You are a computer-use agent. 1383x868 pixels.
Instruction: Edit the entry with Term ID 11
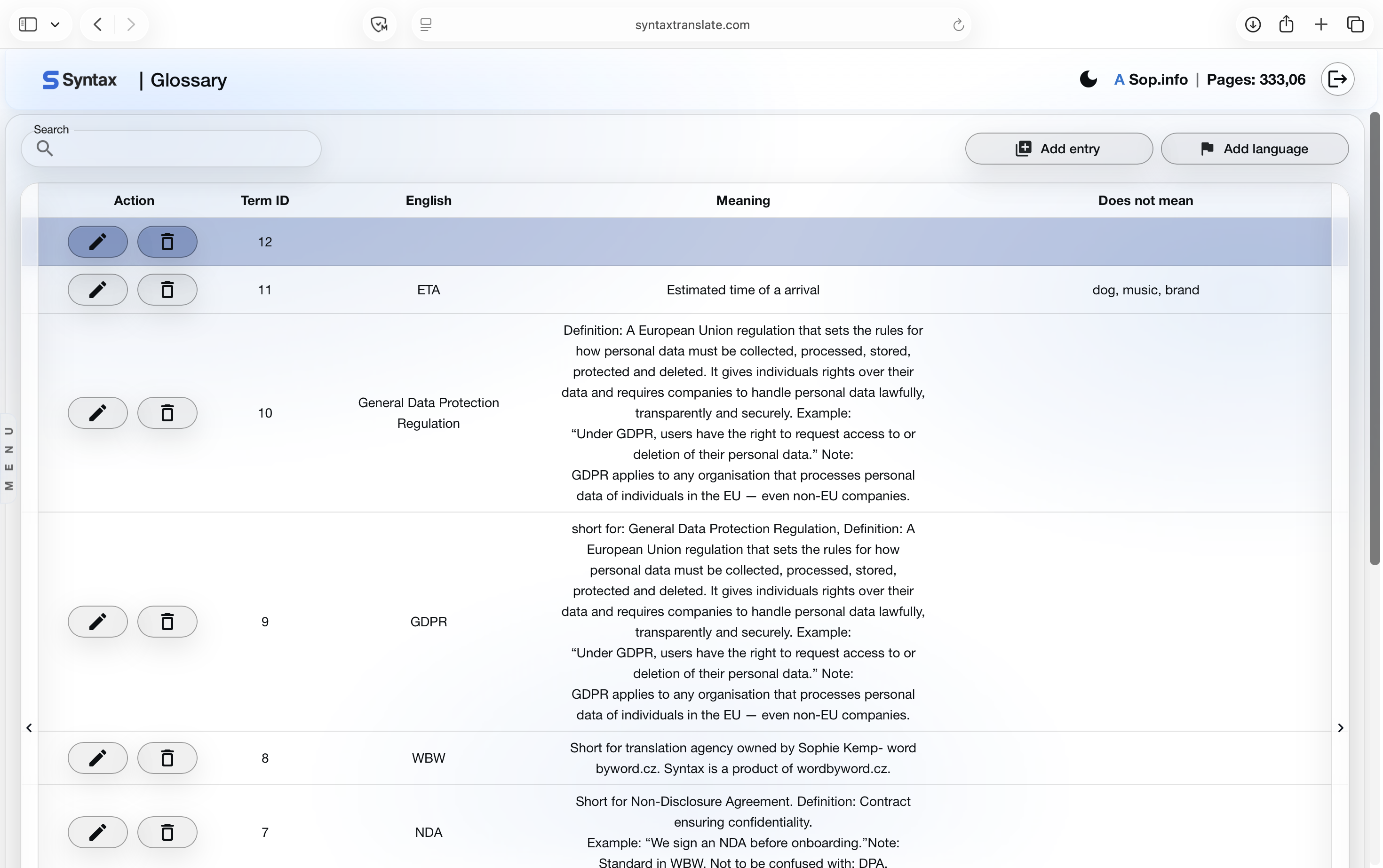pos(97,290)
